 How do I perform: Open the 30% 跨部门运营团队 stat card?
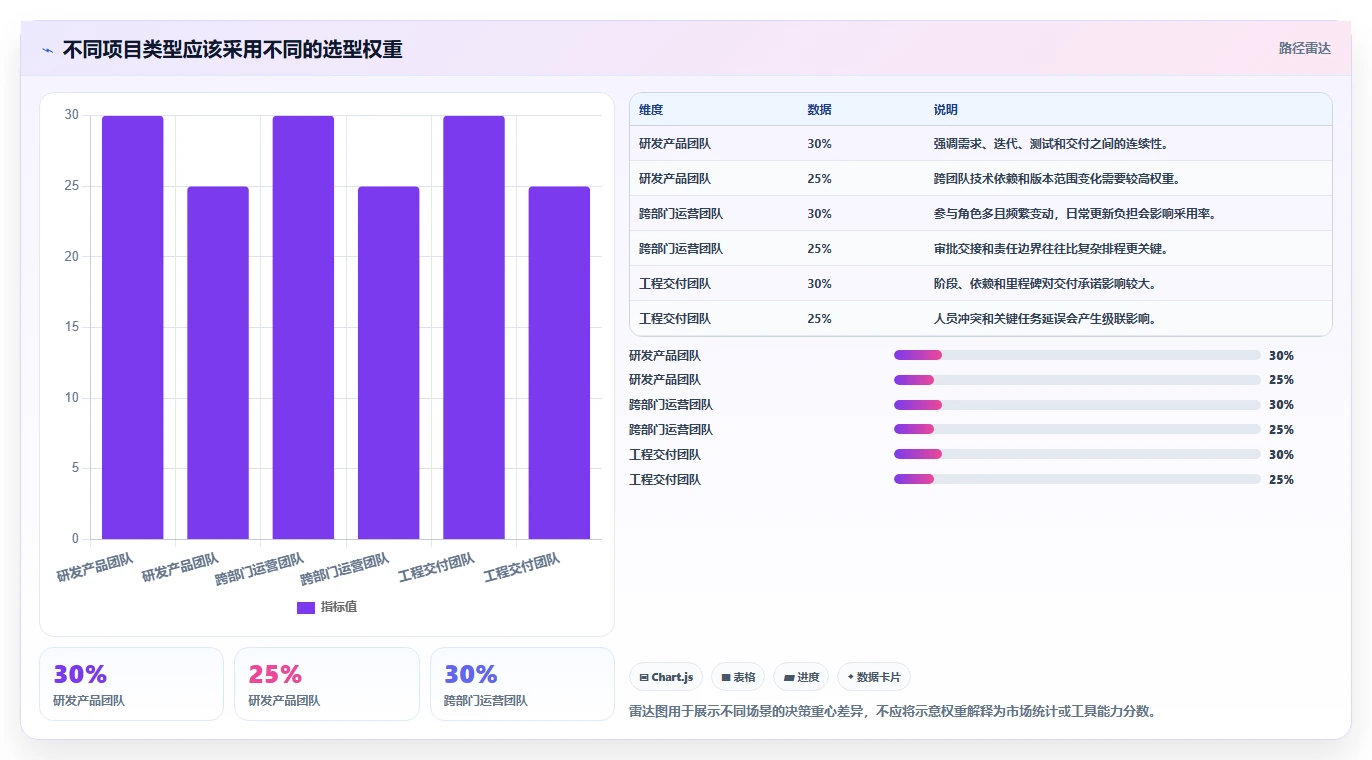pos(522,684)
